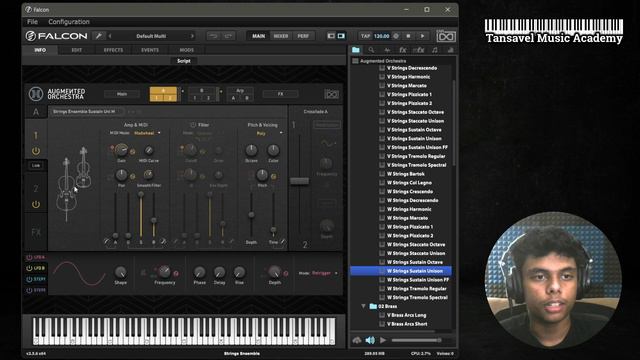Load previous multi with left arrow

pos(110,36)
